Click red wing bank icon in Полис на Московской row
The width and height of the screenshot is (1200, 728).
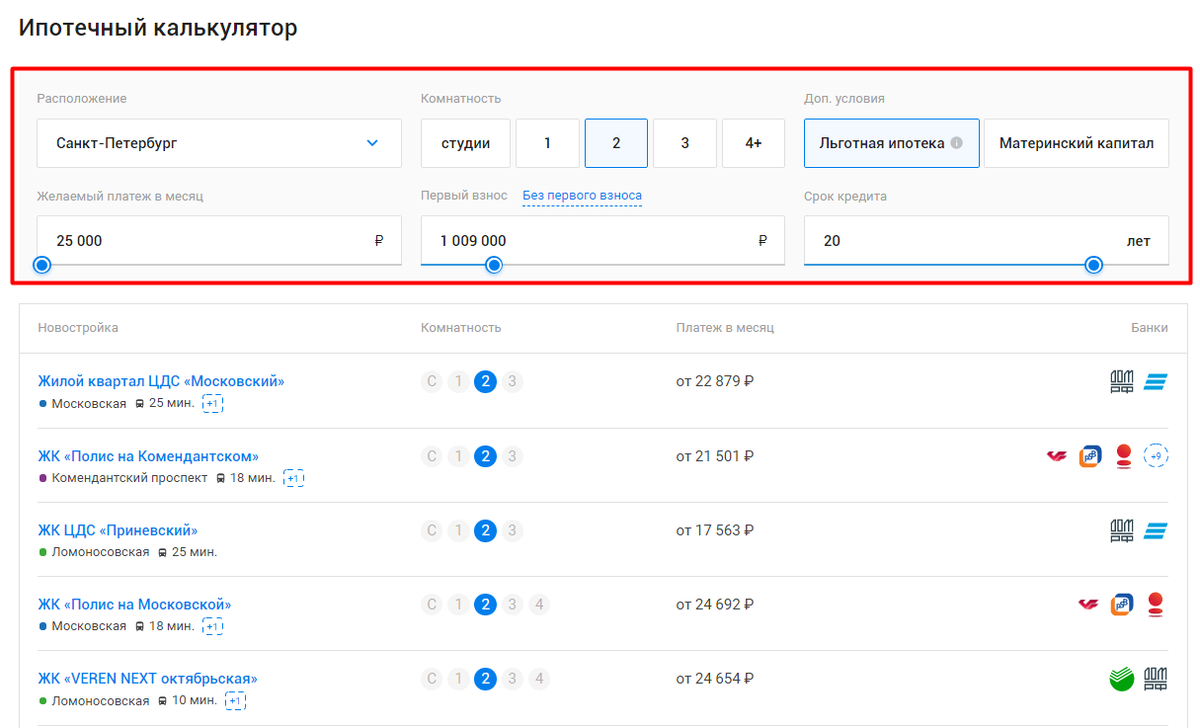[x=1089, y=604]
